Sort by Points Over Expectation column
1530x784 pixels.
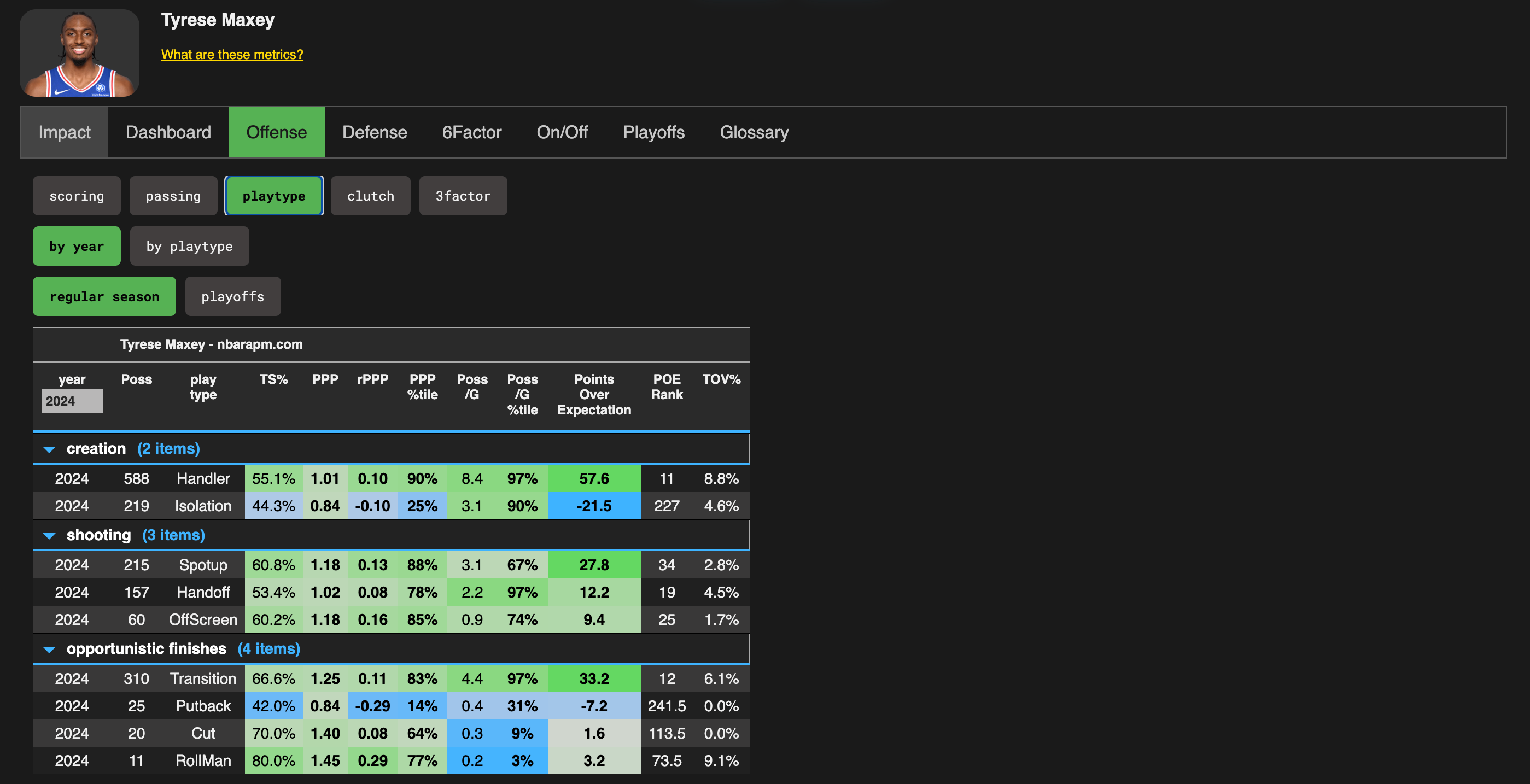click(593, 394)
